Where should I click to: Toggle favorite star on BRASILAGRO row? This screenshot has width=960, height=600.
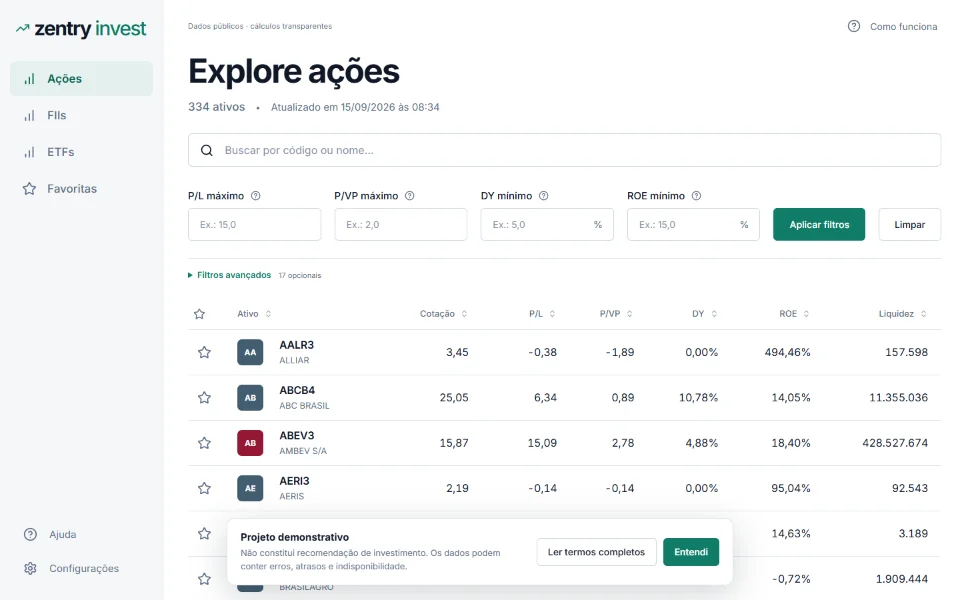point(204,579)
